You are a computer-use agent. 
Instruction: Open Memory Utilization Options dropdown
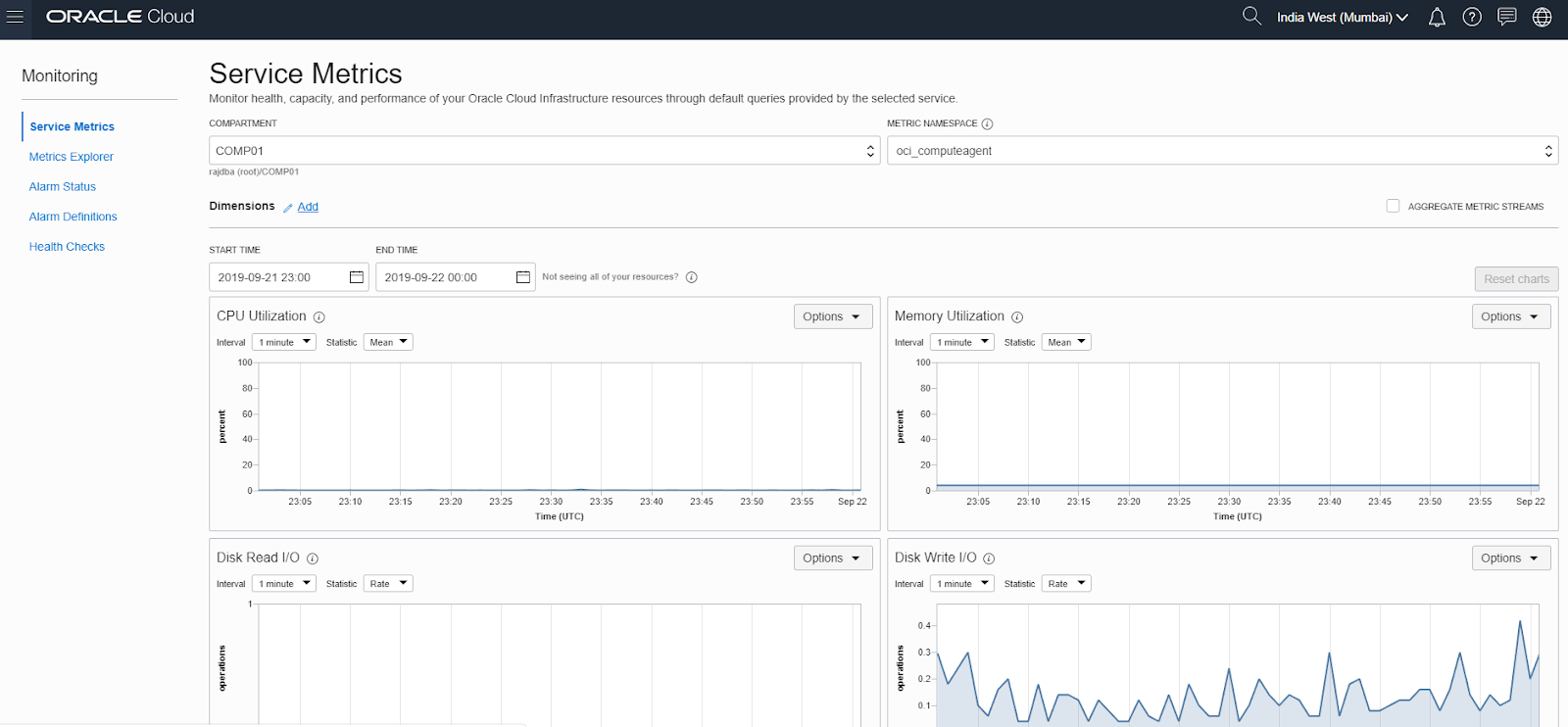click(1511, 316)
